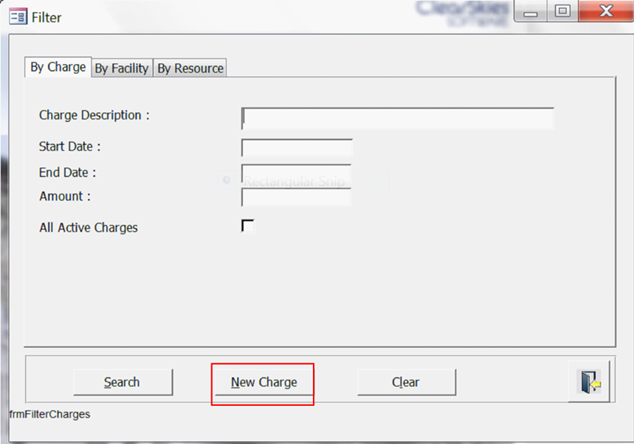Click the exit door icon button
This screenshot has height=444, width=634.
(x=588, y=382)
